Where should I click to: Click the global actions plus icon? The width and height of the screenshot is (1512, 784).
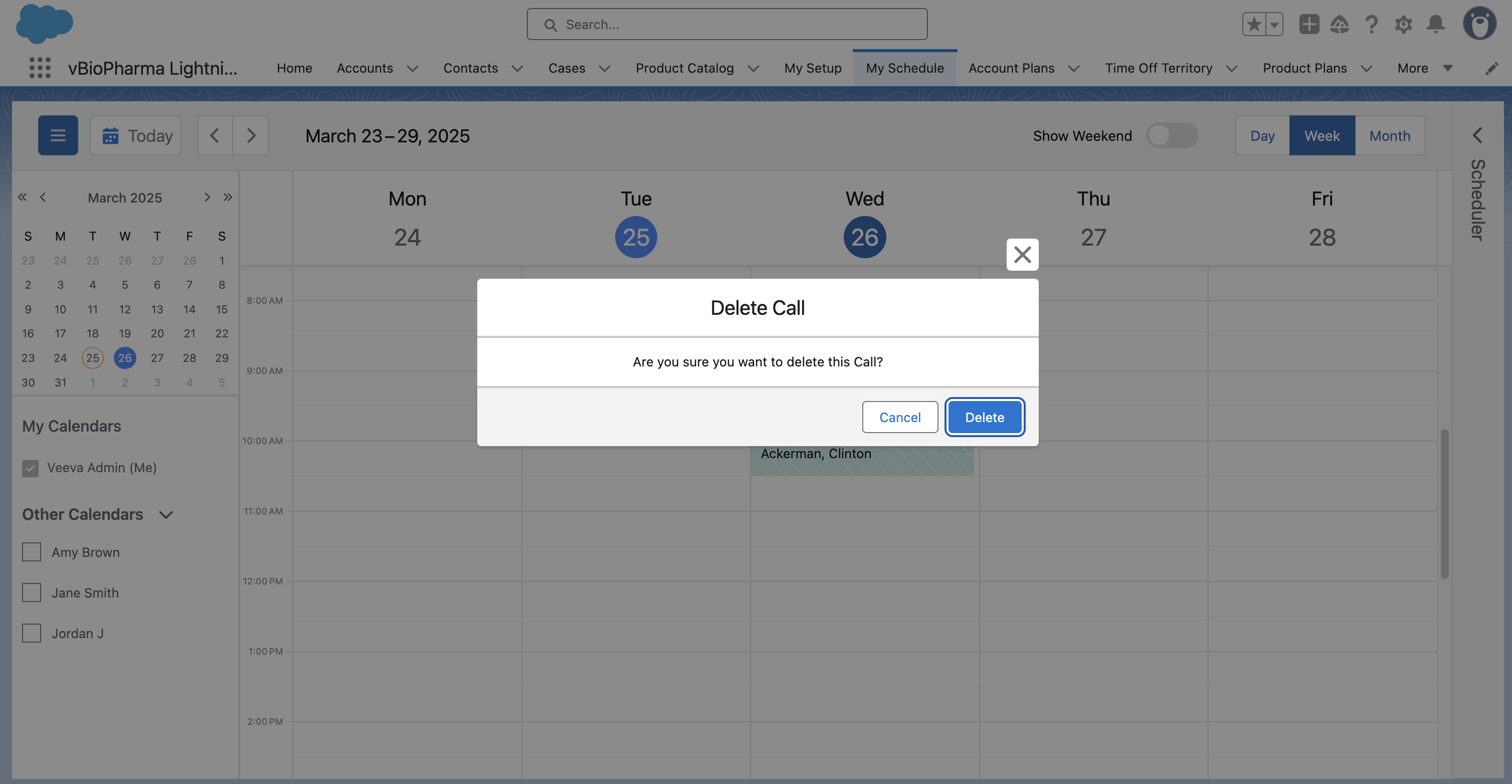pyautogui.click(x=1308, y=24)
